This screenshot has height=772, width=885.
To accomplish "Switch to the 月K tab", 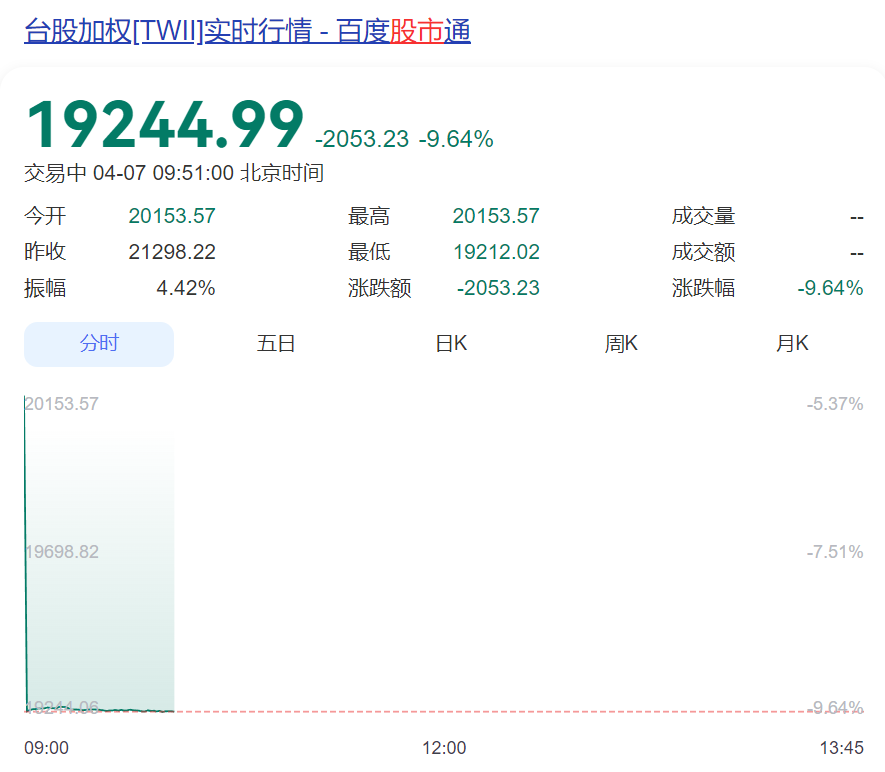I will 792,344.
